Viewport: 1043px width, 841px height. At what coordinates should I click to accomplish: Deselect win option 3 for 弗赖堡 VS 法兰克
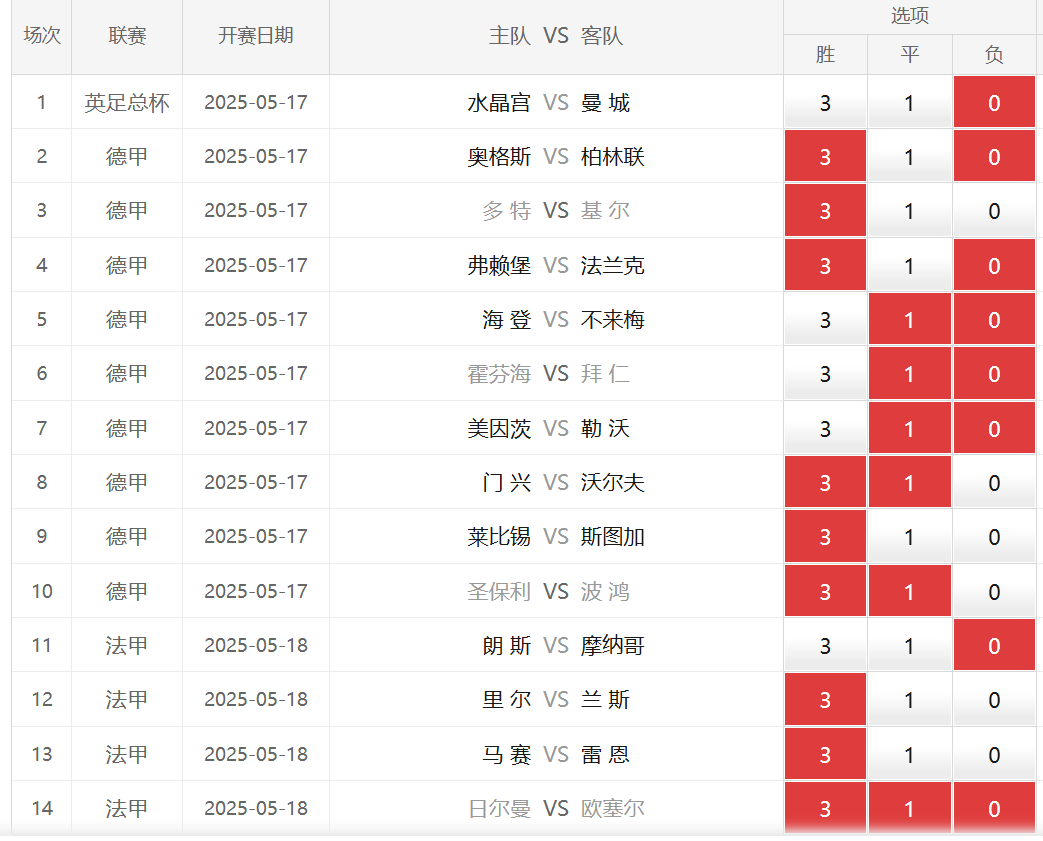coord(825,265)
